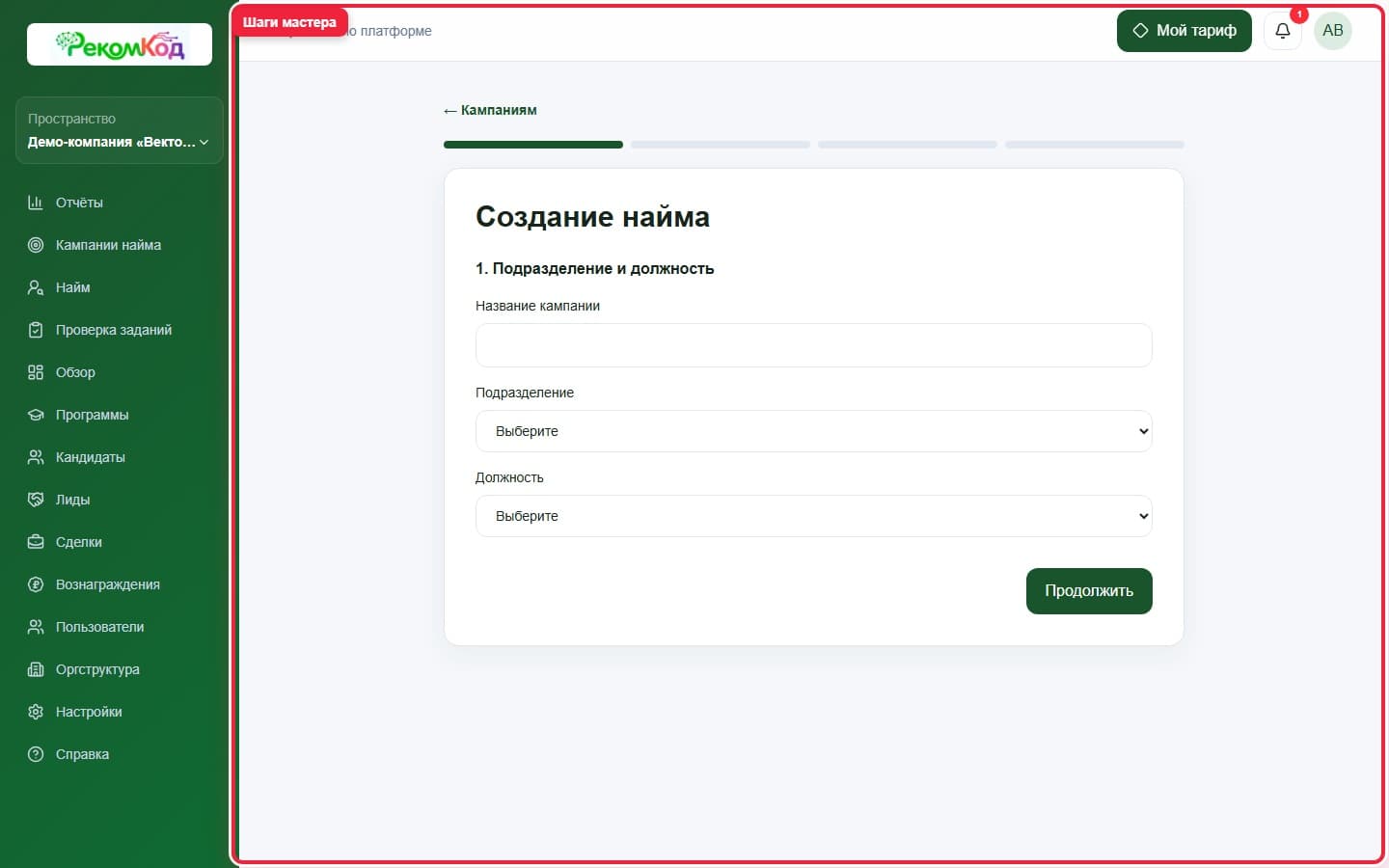Open Вознаграждения page
The image size is (1389, 868).
pyautogui.click(x=120, y=584)
